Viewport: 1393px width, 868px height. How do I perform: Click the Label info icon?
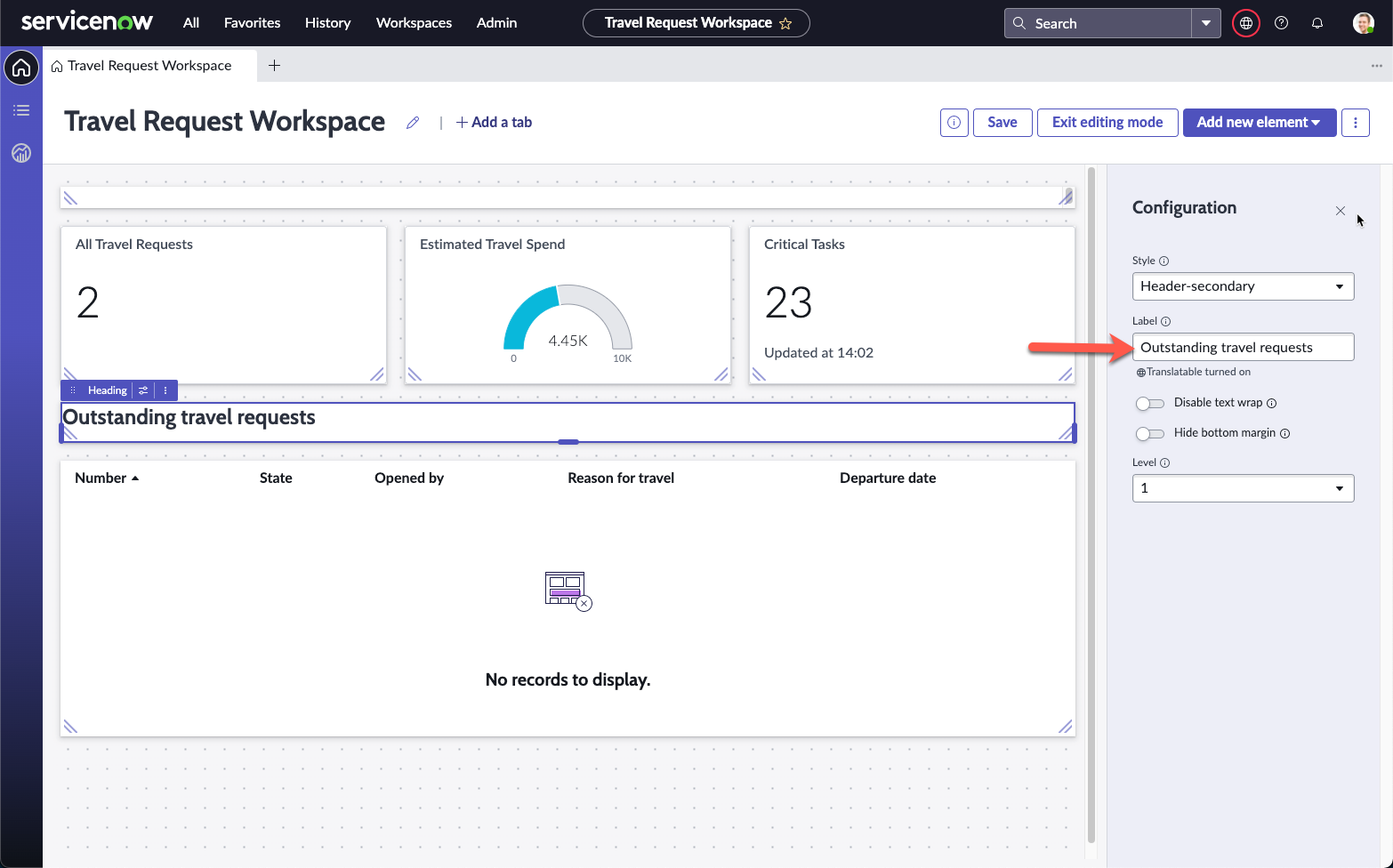click(x=1165, y=321)
